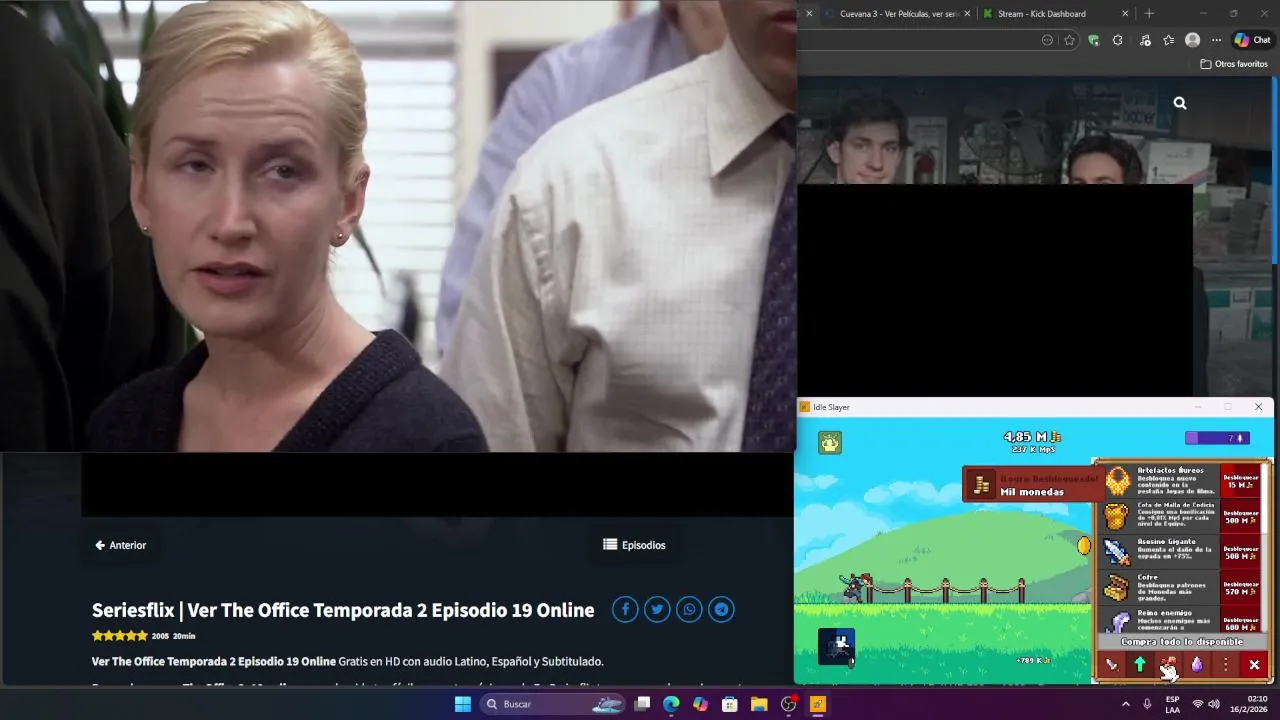Click the green trophy icon in Idle Slayer
This screenshot has height=720, width=1280.
[x=830, y=442]
